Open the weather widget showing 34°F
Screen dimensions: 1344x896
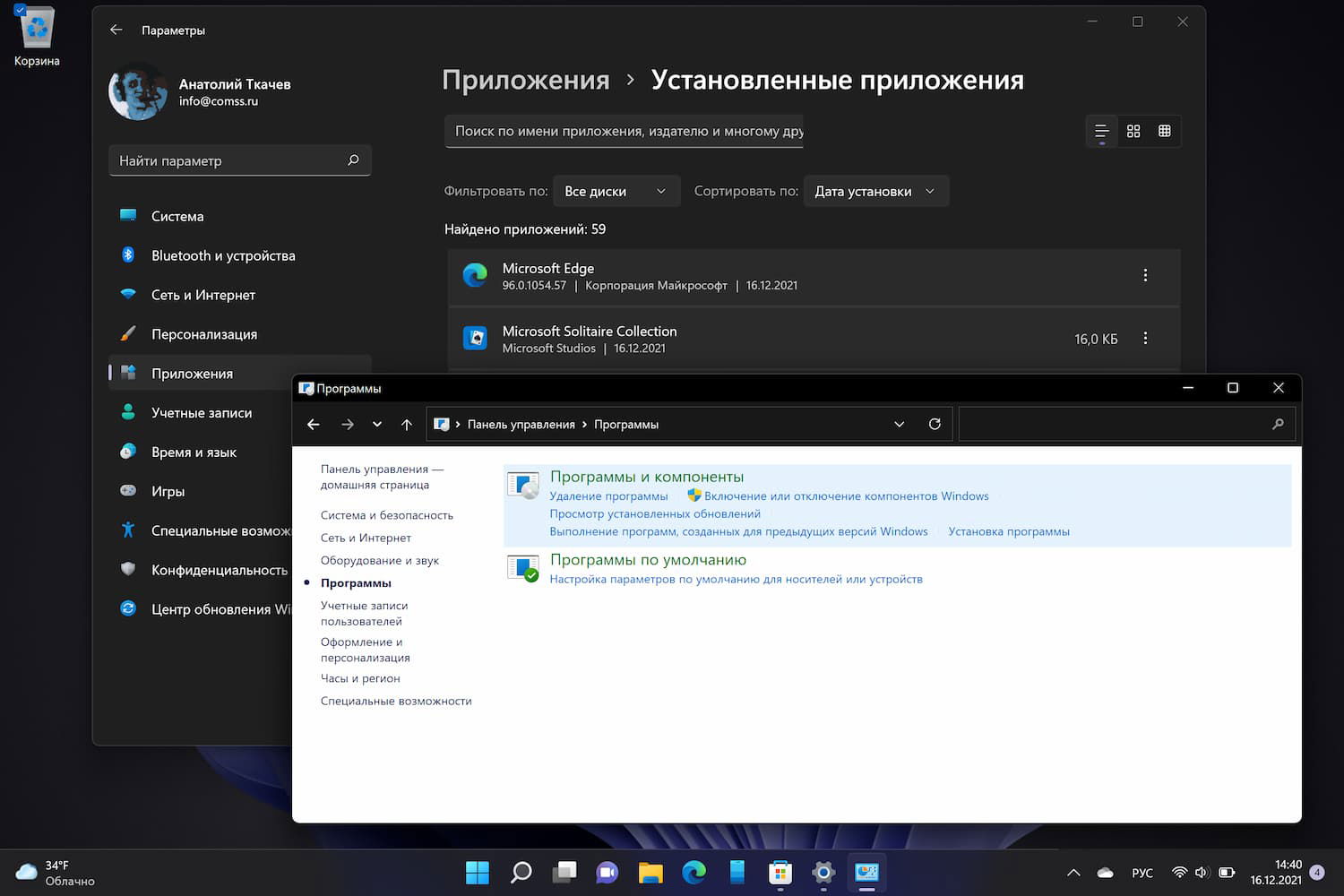[56, 873]
